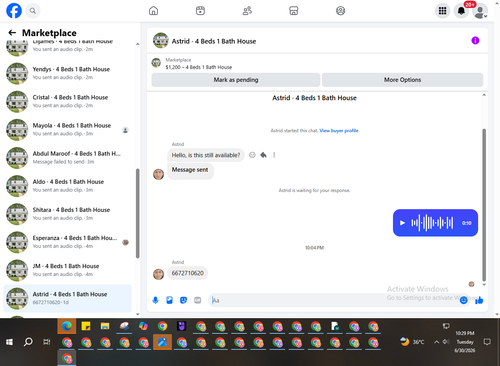Image resolution: width=500 pixels, height=366 pixels.
Task: Choose a GIF icon
Action: pyautogui.click(x=198, y=300)
